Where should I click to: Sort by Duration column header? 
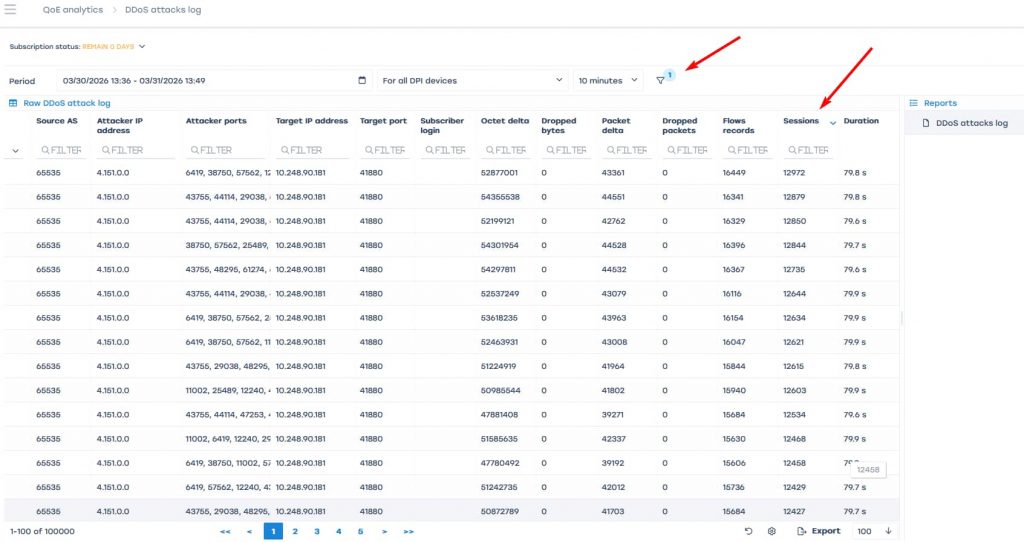[x=861, y=121]
